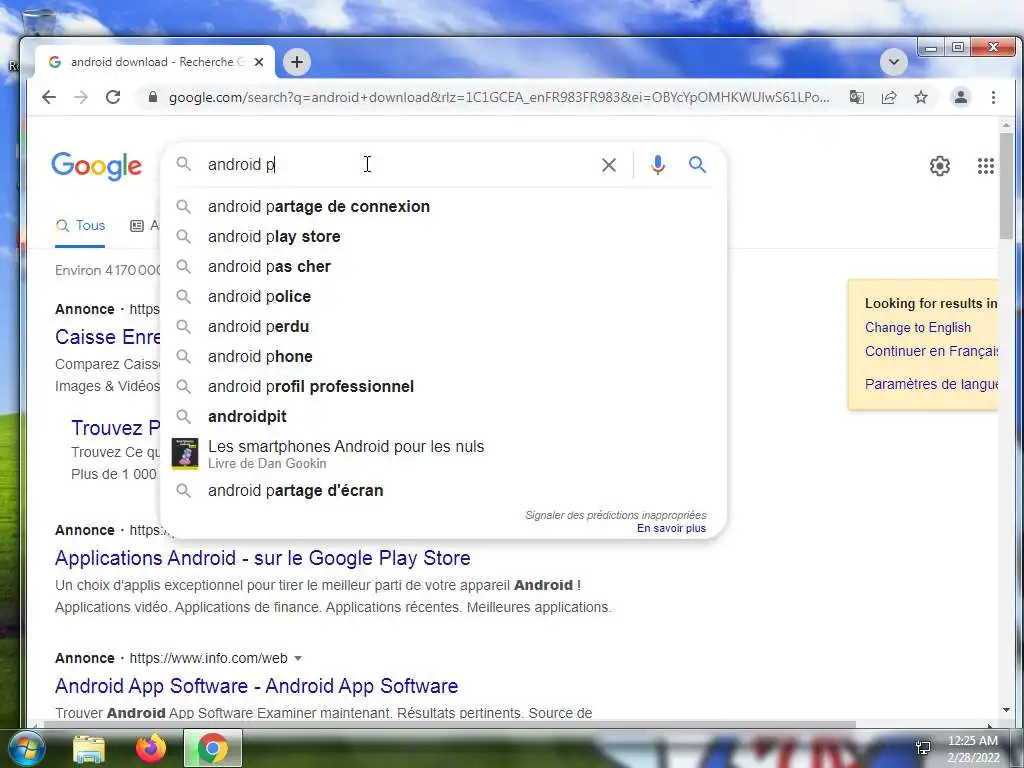Switch to the Tous results tab
This screenshot has width=1024, height=768.
click(80, 226)
